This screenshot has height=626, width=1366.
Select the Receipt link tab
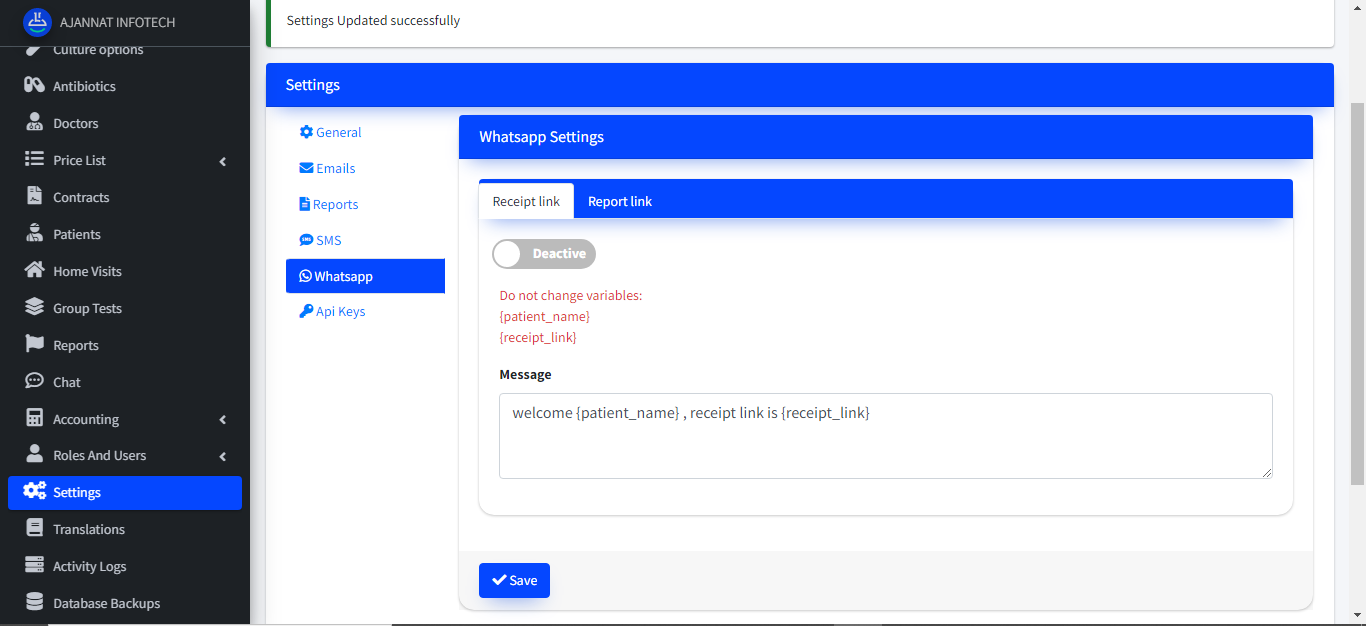(526, 201)
